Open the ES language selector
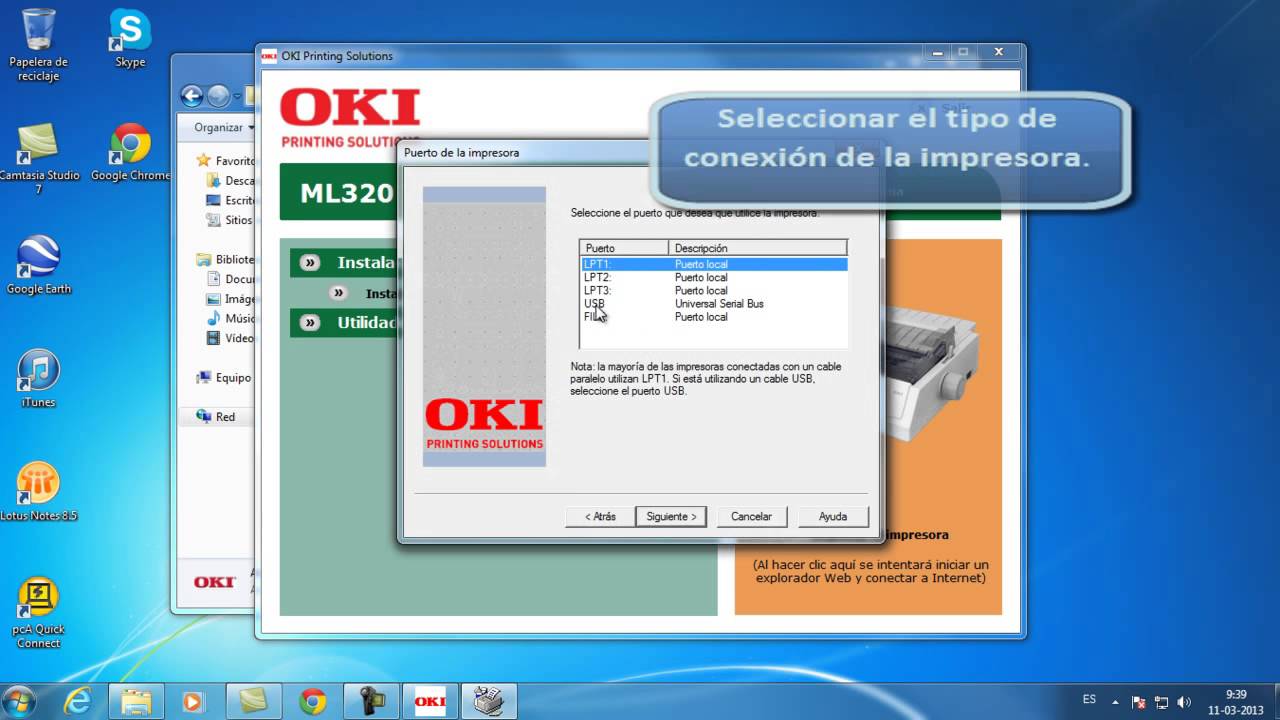 point(1089,700)
